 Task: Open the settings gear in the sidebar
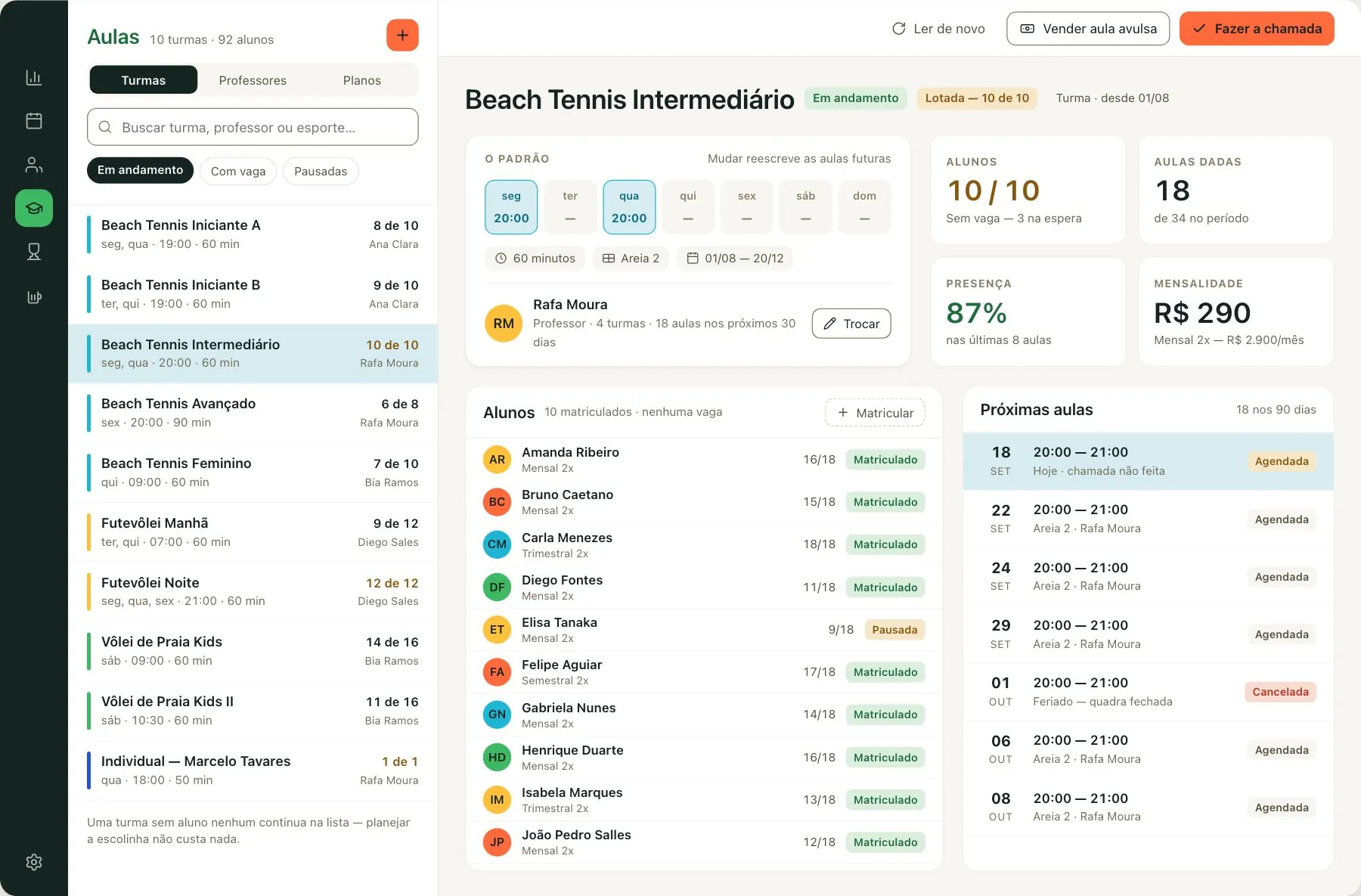click(x=34, y=862)
